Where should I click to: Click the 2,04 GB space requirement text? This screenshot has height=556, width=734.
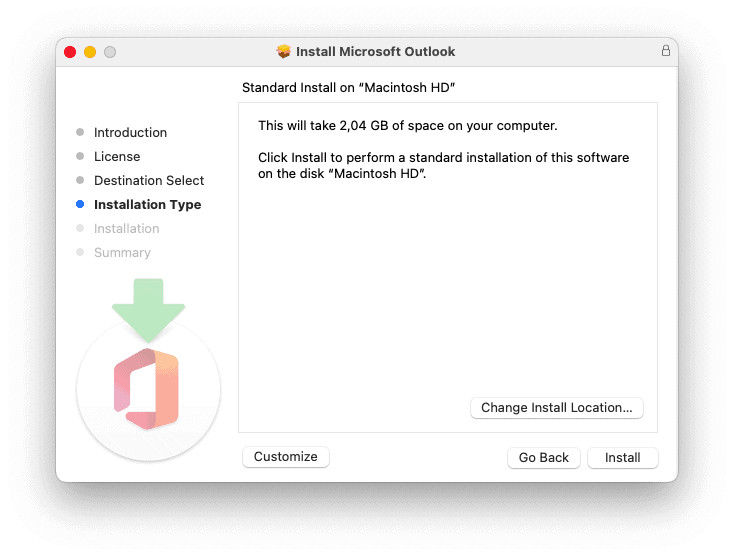[x=408, y=125]
